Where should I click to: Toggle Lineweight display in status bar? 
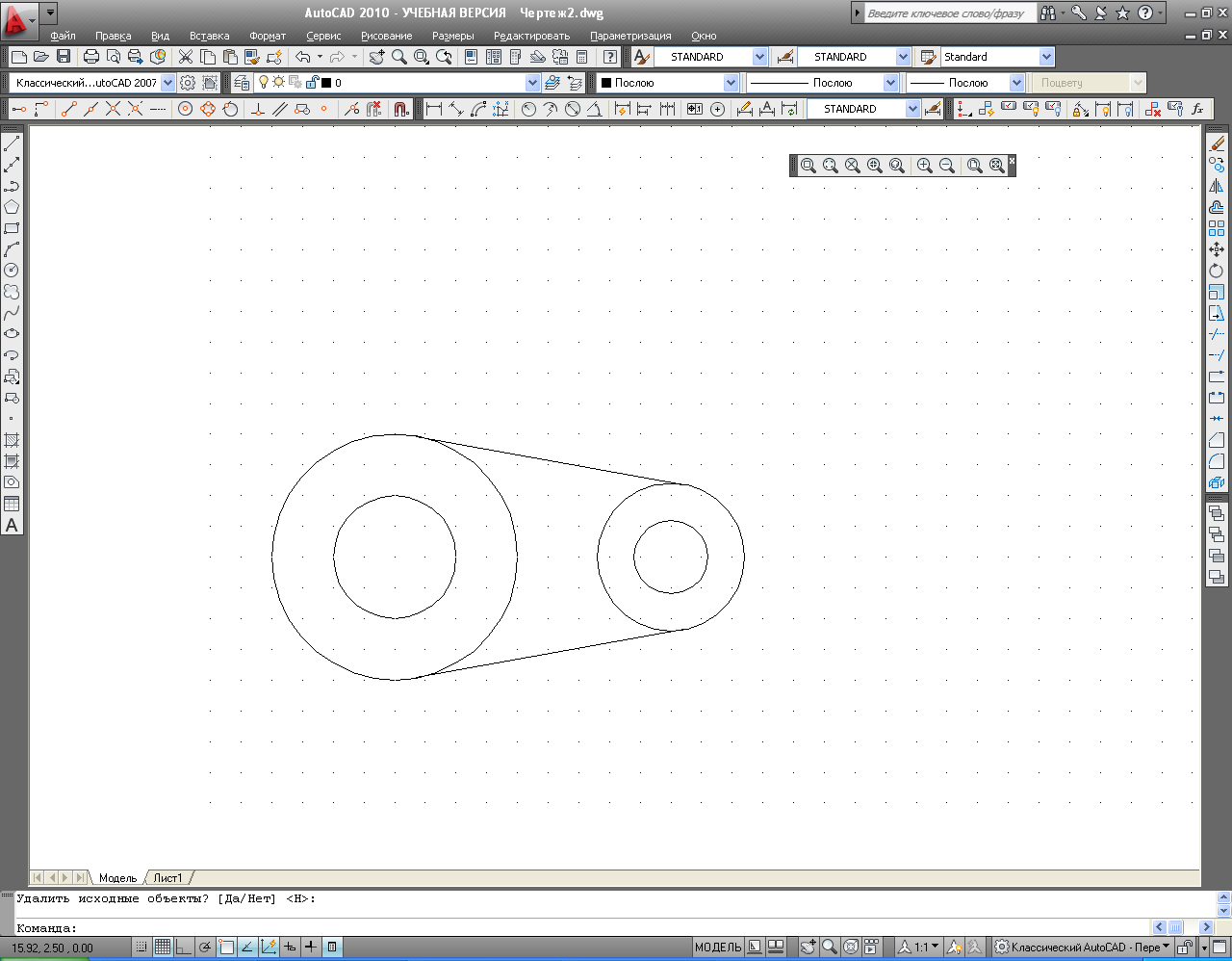(x=311, y=948)
